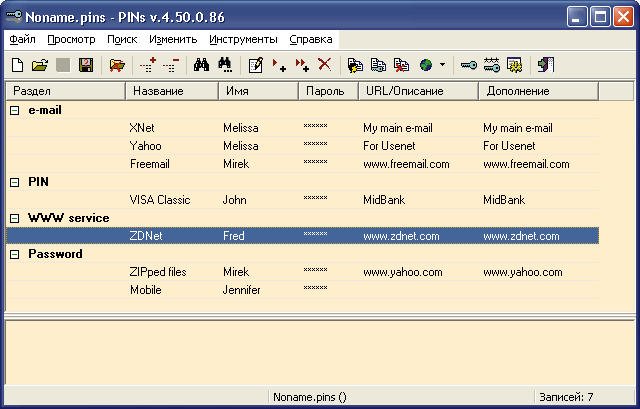Viewport: 640px width, 409px height.
Task: Select the Freemail record
Action: tap(302, 164)
